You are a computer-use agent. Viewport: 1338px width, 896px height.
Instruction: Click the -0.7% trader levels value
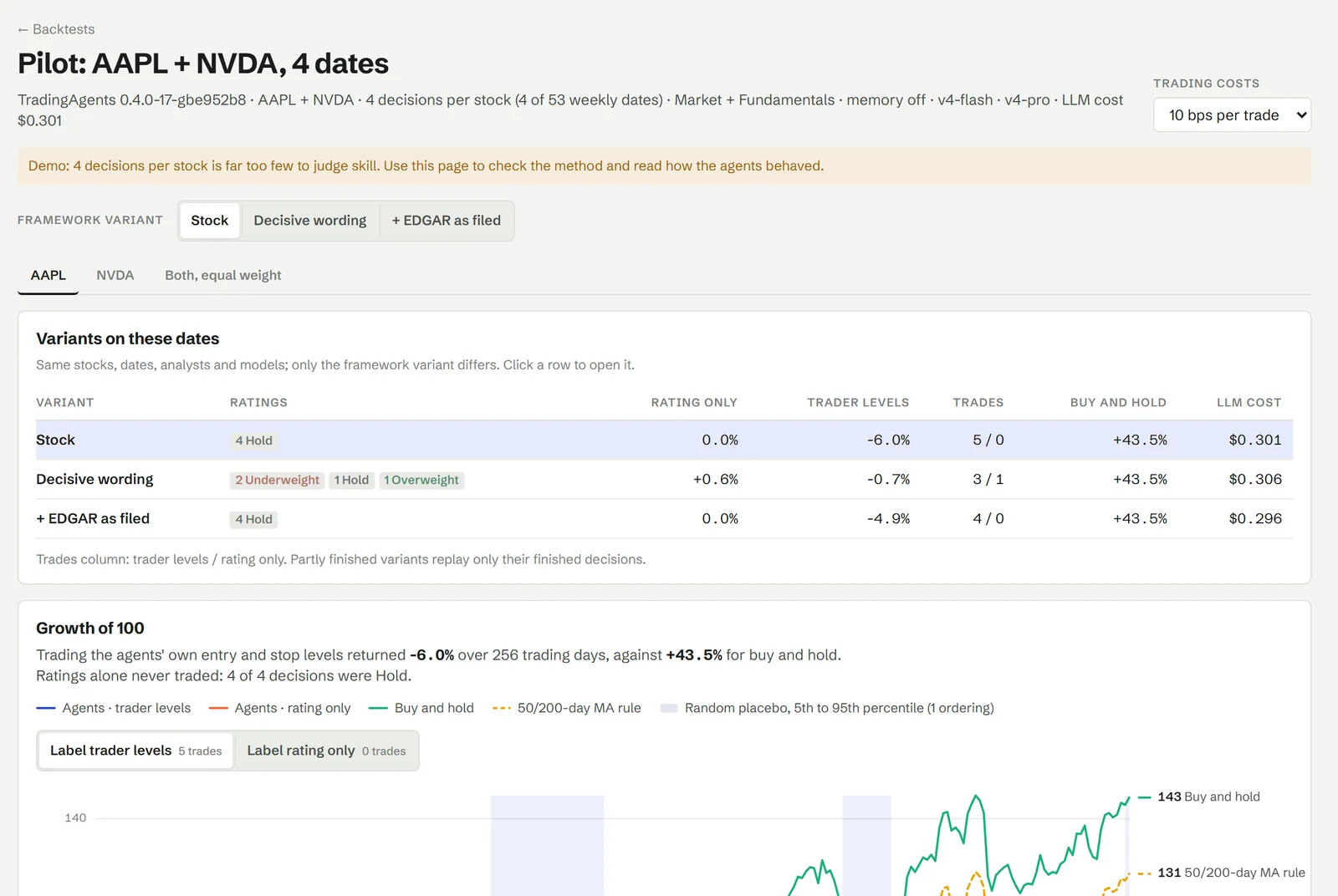888,479
